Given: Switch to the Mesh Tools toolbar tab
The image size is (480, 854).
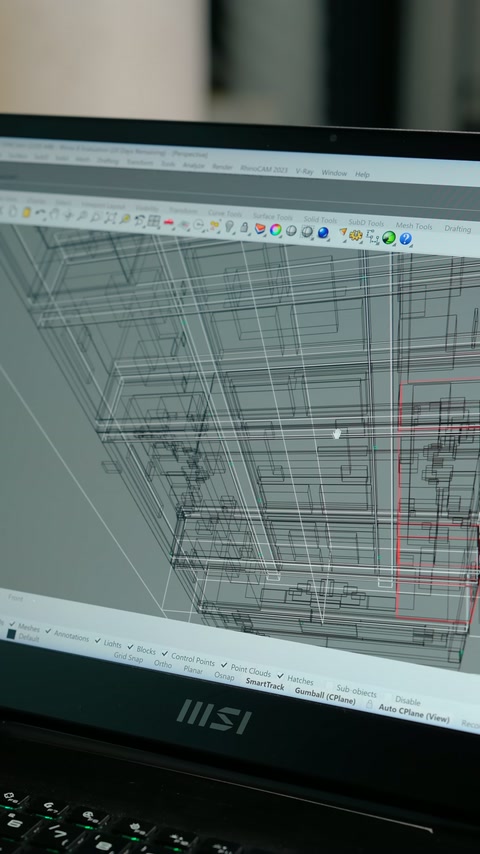Looking at the screenshot, I should 414,225.
